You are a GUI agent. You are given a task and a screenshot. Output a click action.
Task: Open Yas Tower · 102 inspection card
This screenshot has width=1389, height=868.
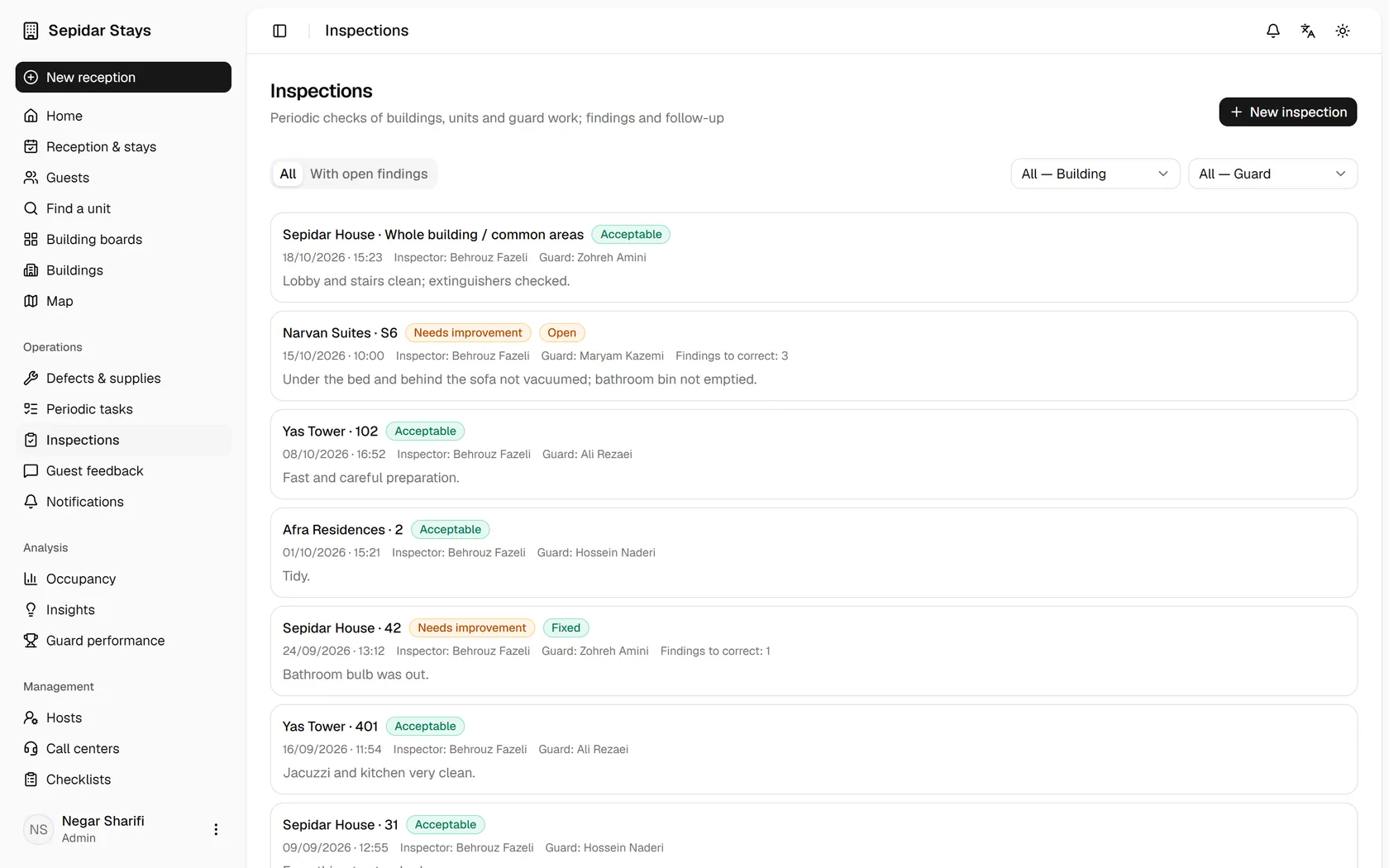pos(814,455)
